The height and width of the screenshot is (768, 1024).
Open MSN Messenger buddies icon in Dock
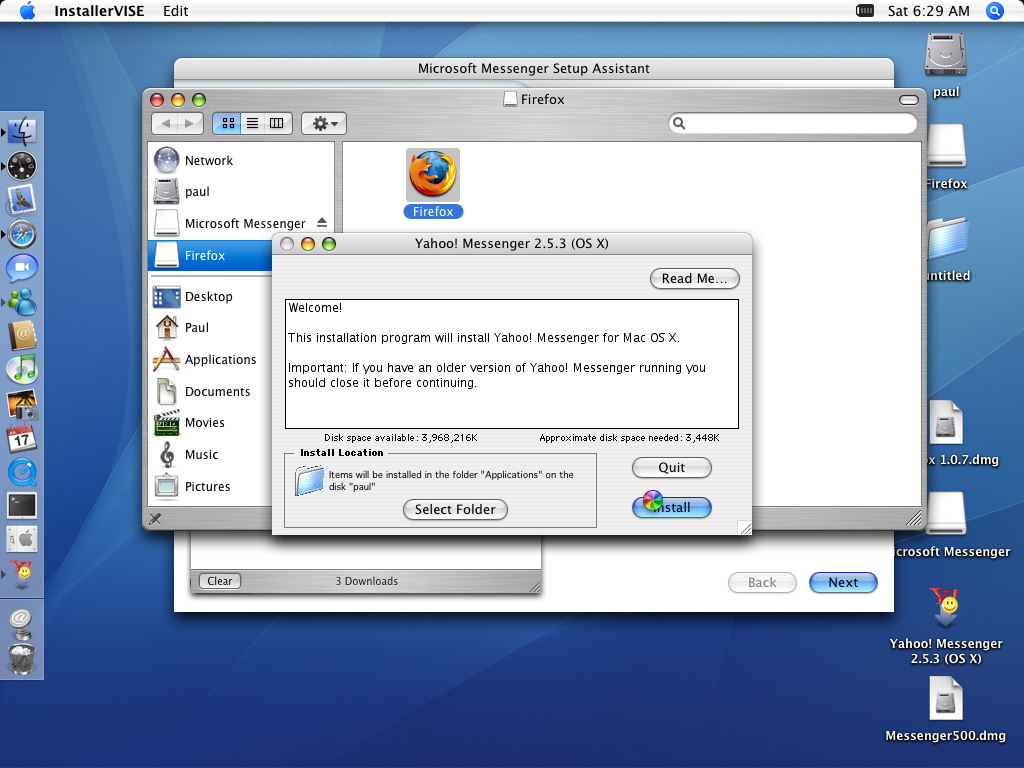point(22,302)
